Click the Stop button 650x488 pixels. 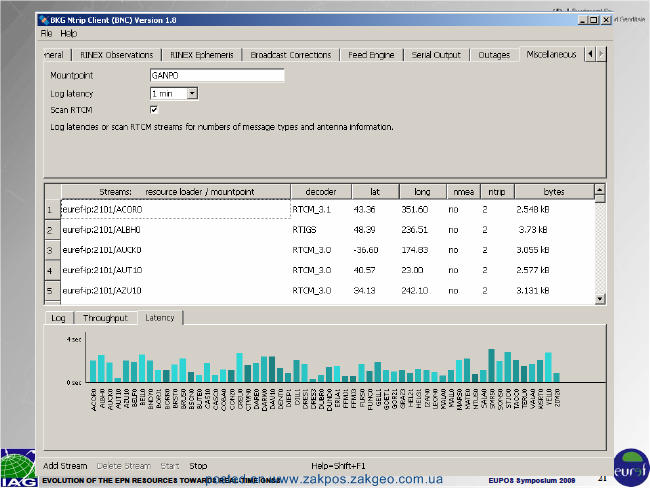pos(198,466)
